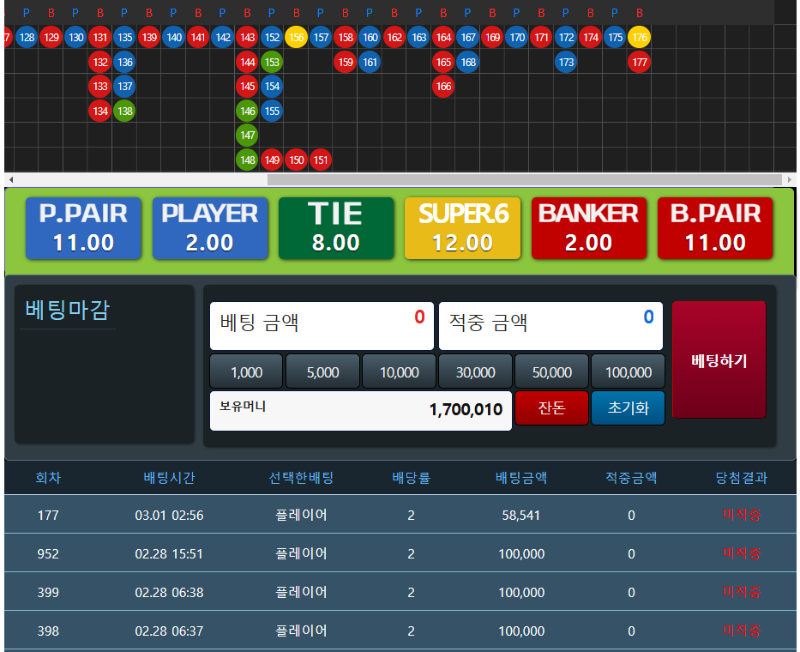The height and width of the screenshot is (652, 800).
Task: Click green roadmap marker 153
Action: 271,62
